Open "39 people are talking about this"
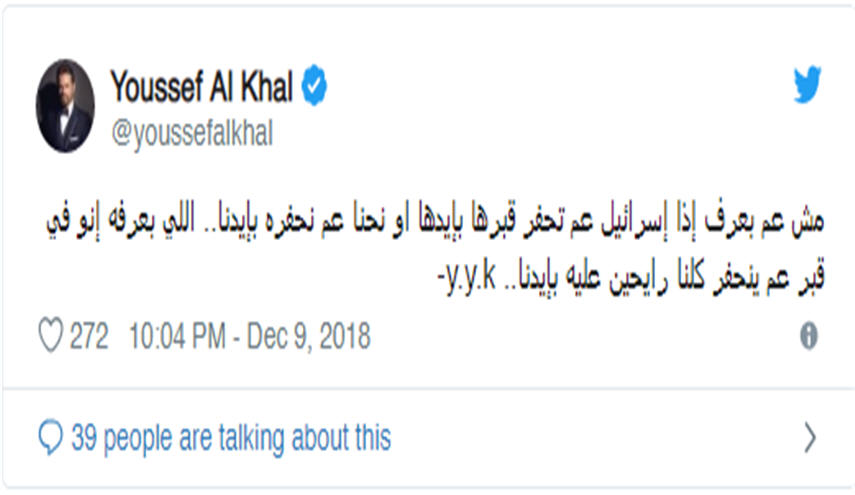This screenshot has height=495, width=855. [x=230, y=437]
